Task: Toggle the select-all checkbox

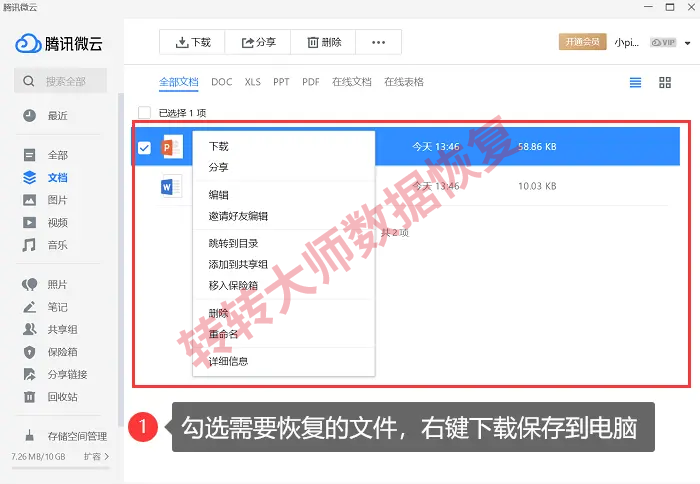Action: [x=144, y=113]
